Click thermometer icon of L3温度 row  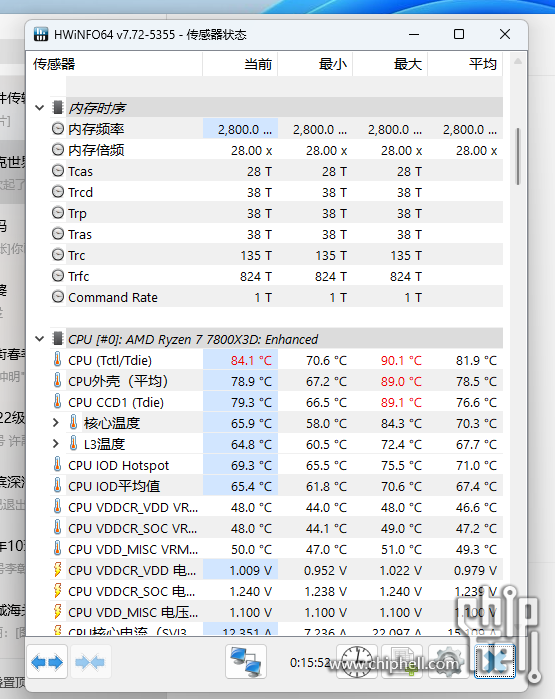[x=74, y=443]
